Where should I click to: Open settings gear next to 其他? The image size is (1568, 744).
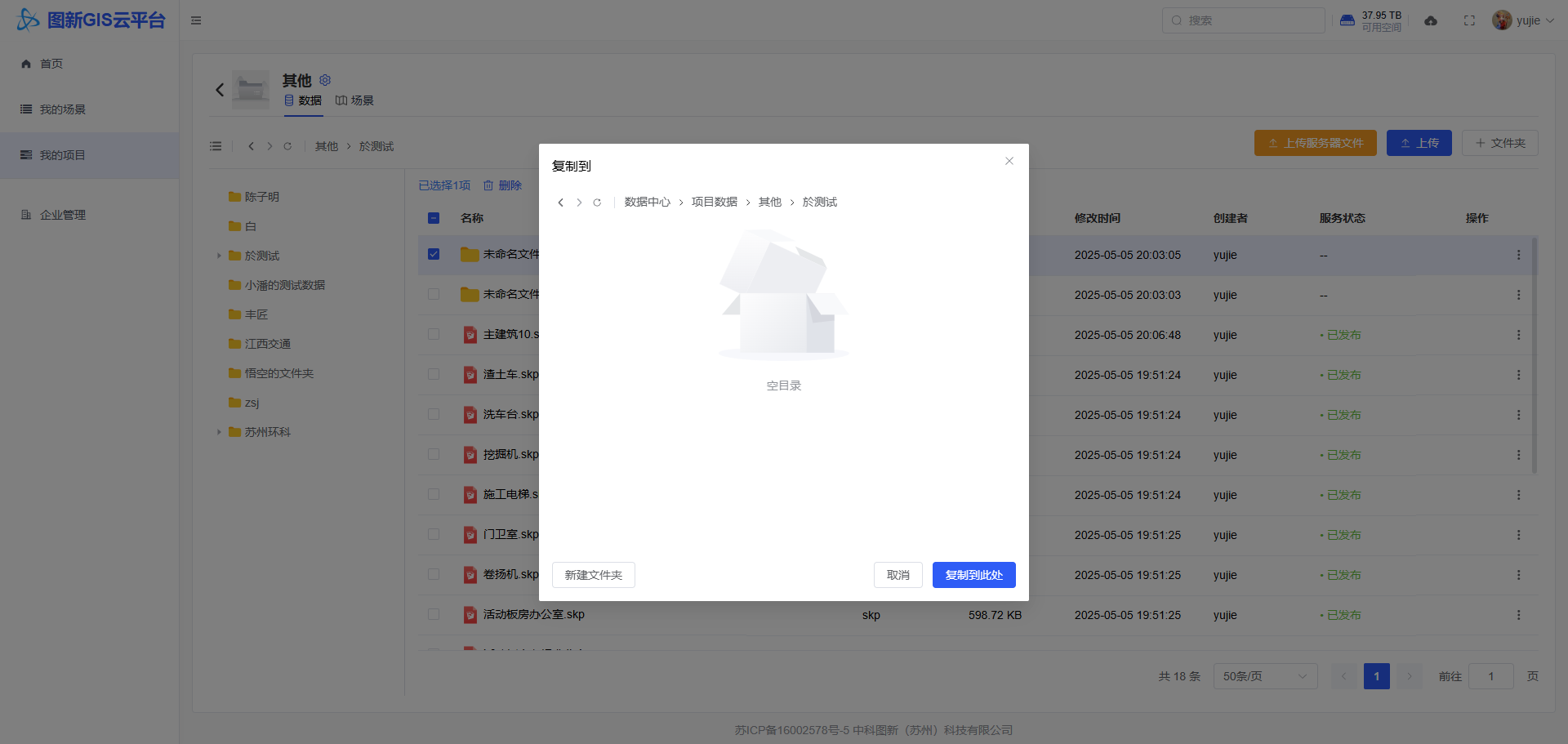pos(325,80)
